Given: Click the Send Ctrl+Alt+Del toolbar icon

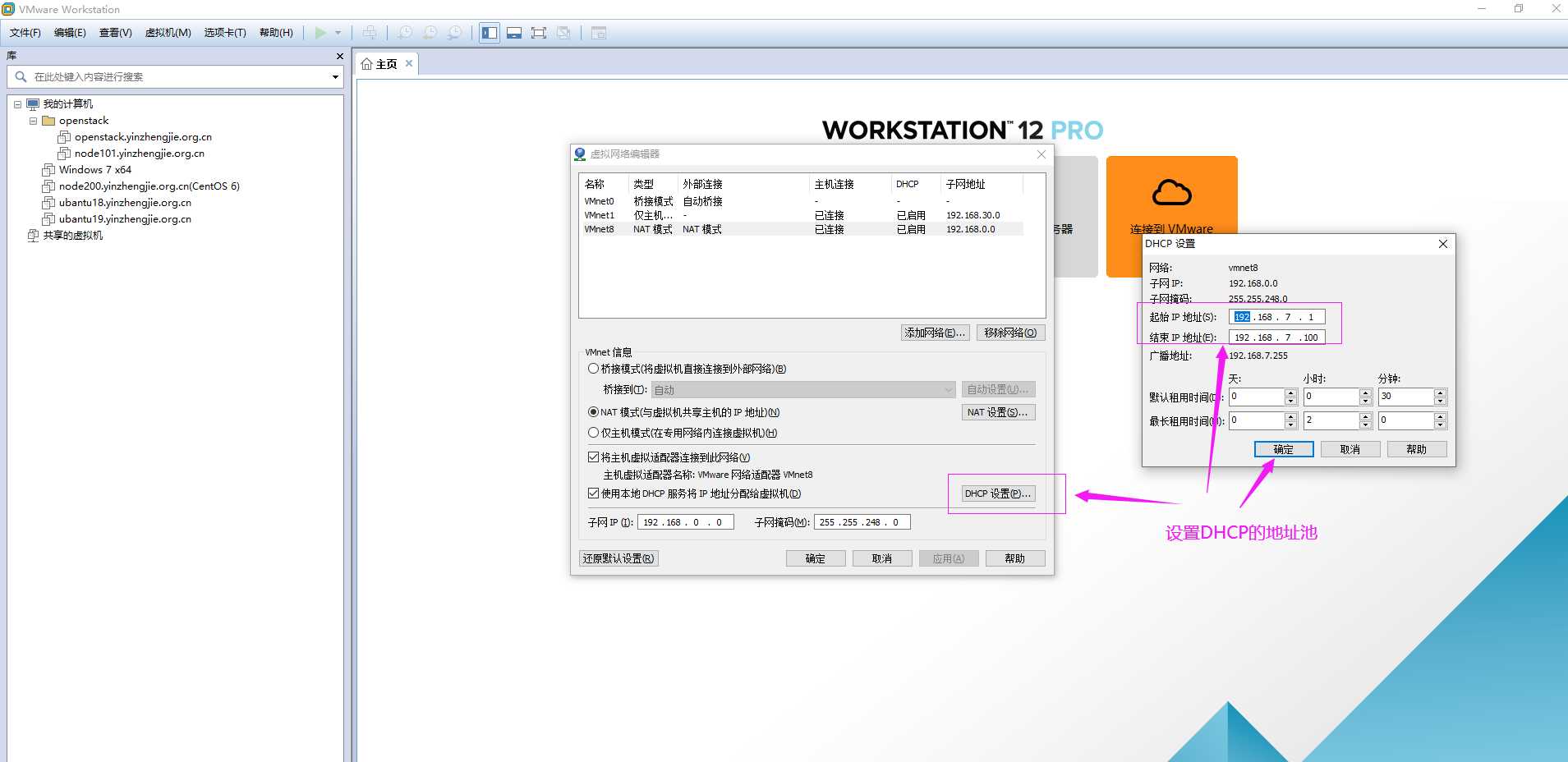Looking at the screenshot, I should pos(370,33).
